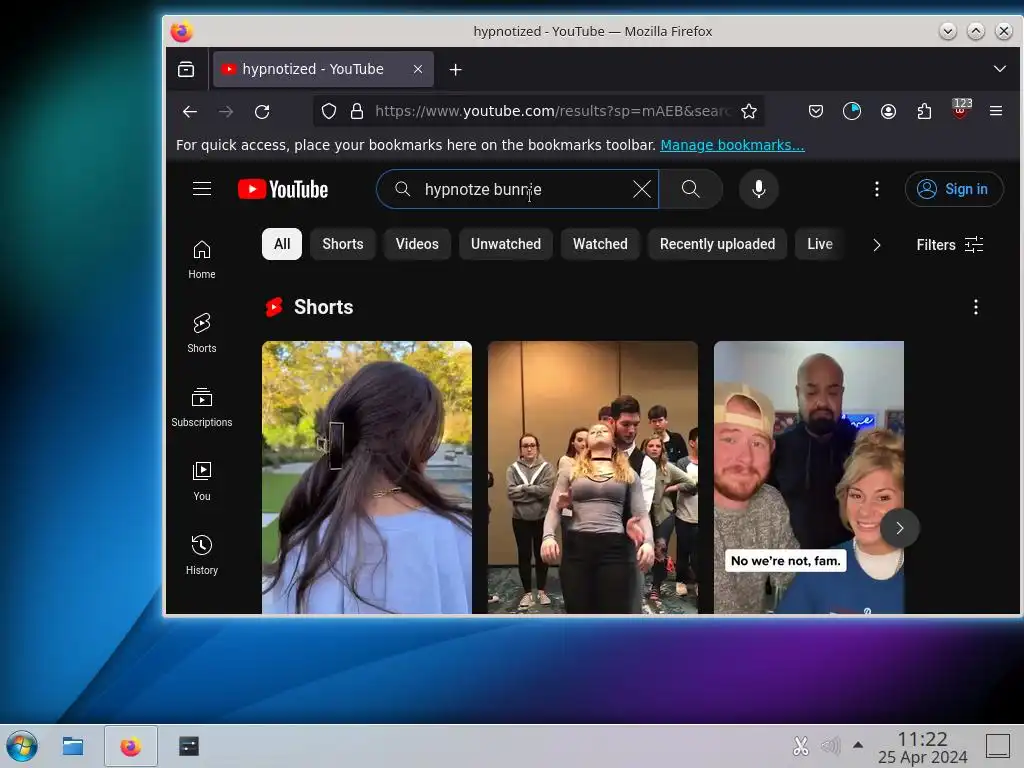Viewport: 1024px width, 768px height.
Task: Open the start menu launcher
Action: [x=22, y=746]
